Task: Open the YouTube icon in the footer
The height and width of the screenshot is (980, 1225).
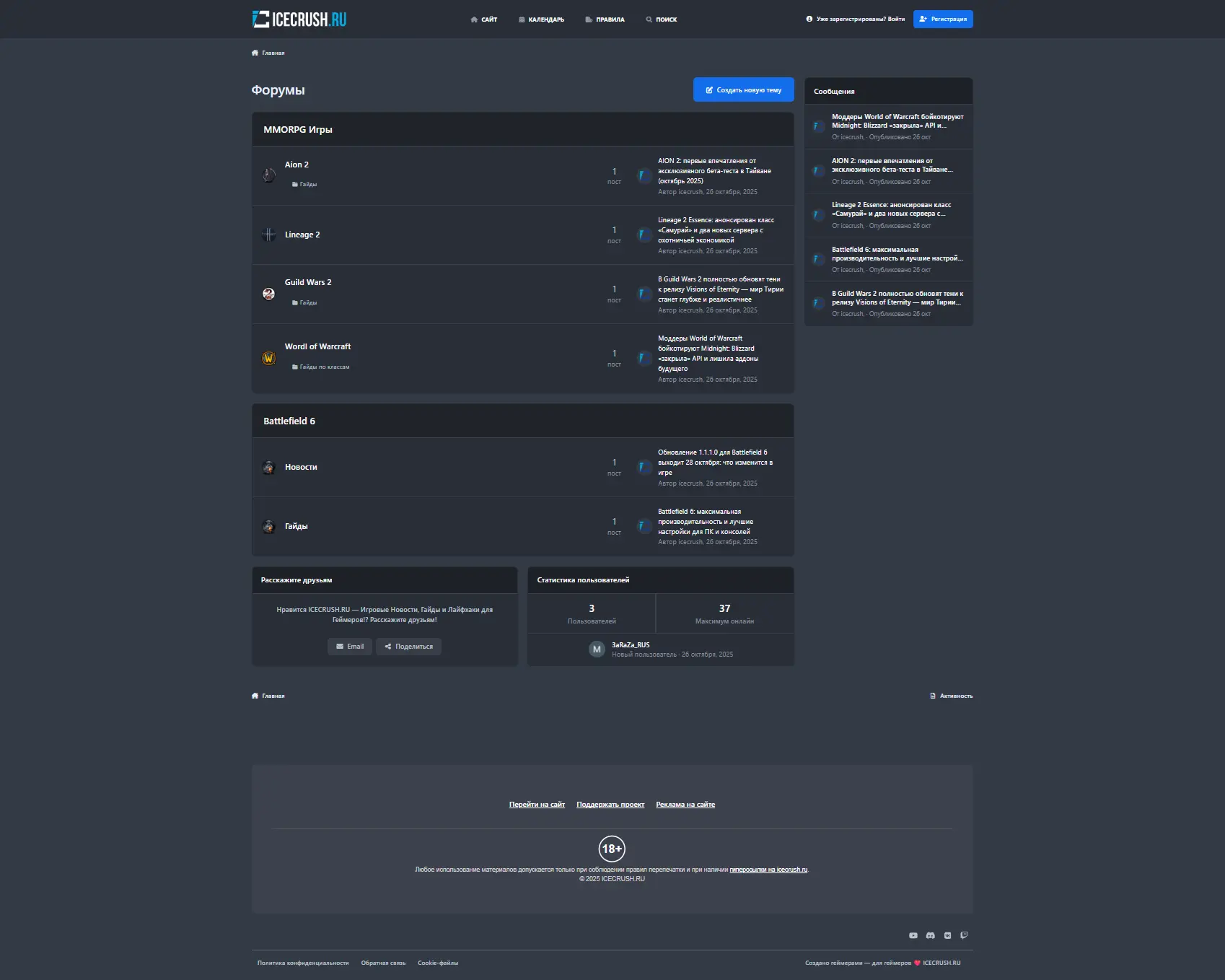Action: (x=913, y=935)
